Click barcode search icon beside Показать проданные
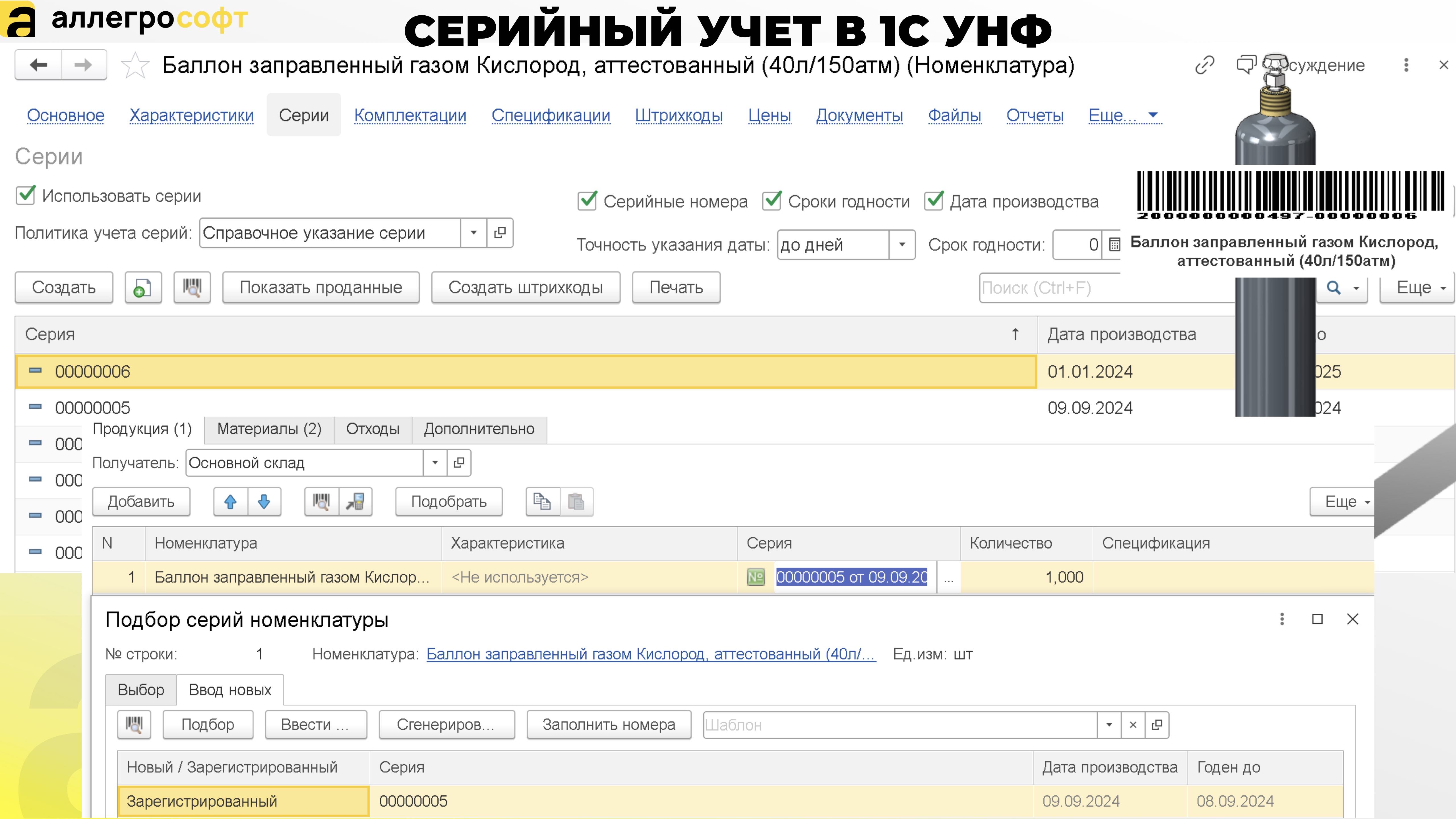 [192, 288]
